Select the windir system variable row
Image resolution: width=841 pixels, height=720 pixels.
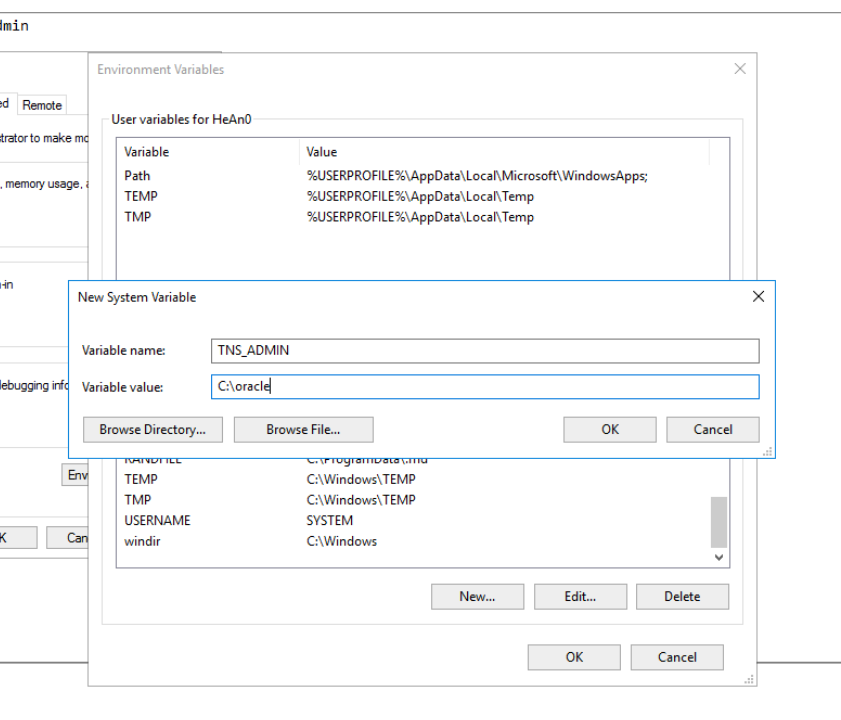(141, 542)
